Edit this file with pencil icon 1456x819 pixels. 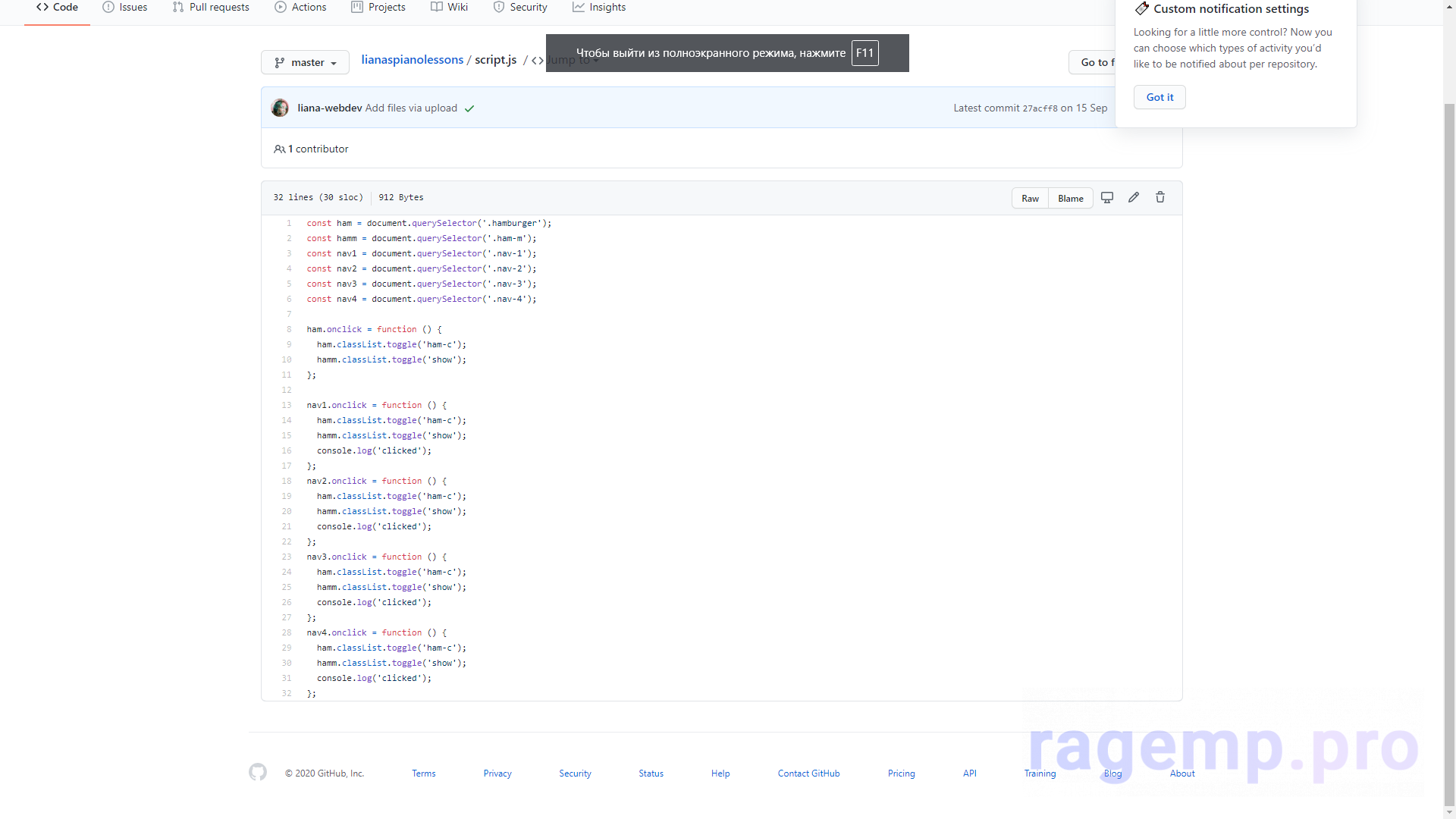(1134, 197)
